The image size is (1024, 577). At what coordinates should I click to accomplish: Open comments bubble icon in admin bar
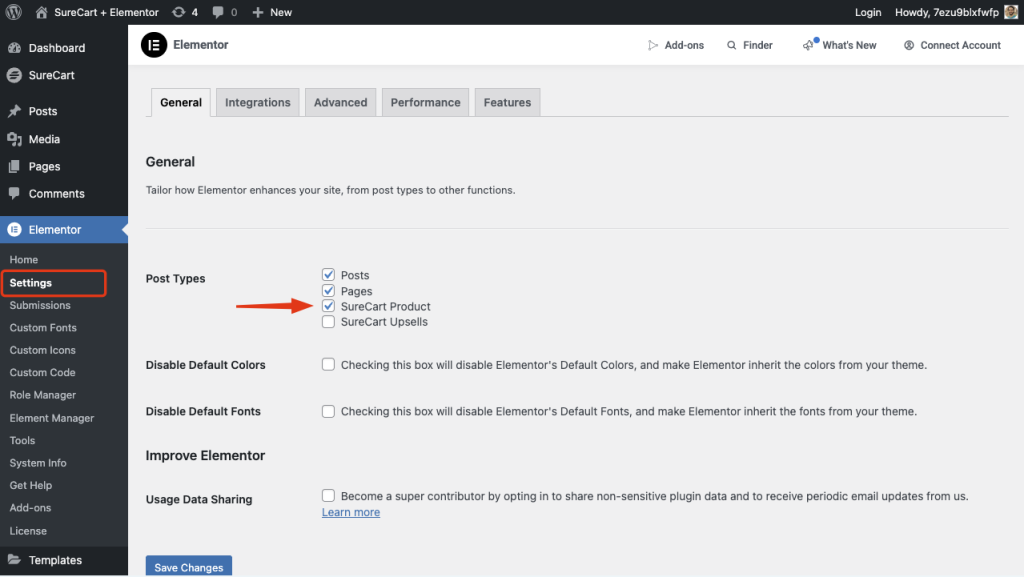pyautogui.click(x=218, y=12)
